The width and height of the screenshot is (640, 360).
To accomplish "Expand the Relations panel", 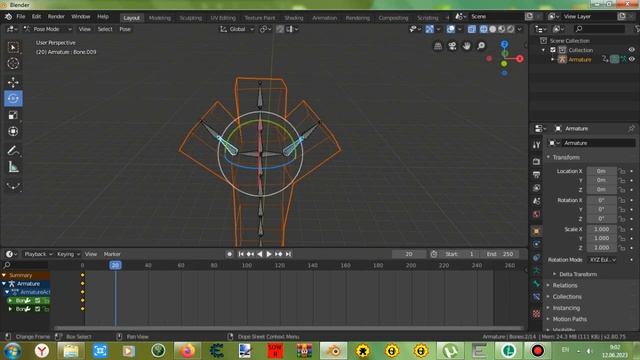I will tap(564, 285).
